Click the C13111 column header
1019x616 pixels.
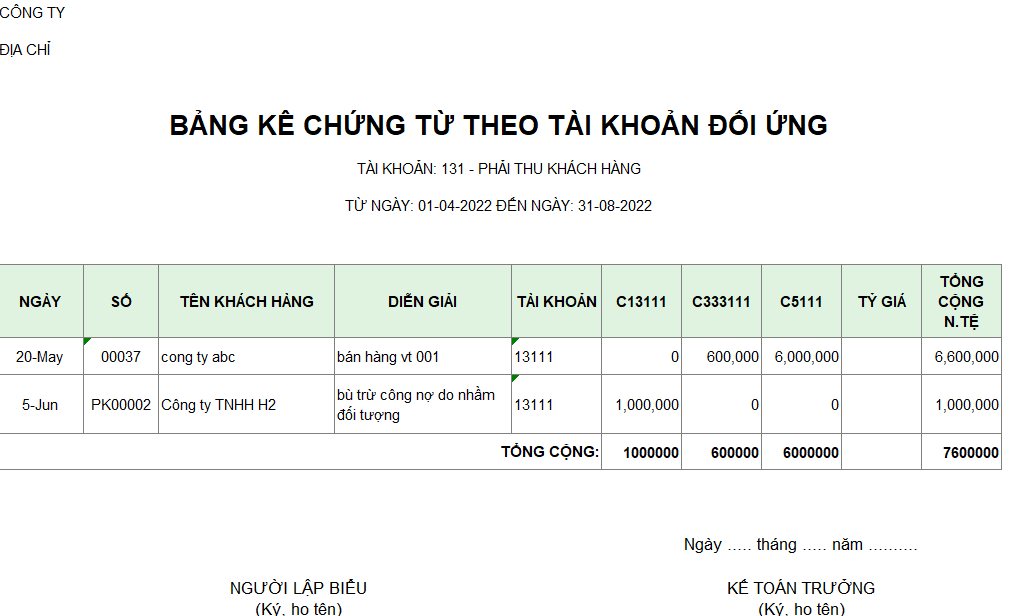point(641,302)
